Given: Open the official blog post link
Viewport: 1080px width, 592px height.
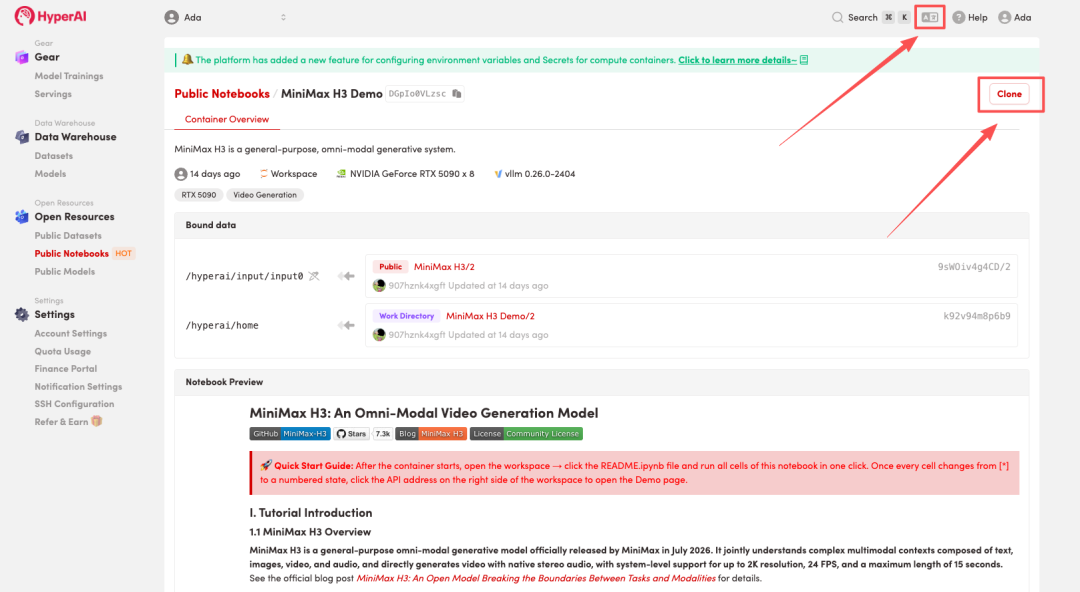Looking at the screenshot, I should (x=536, y=578).
